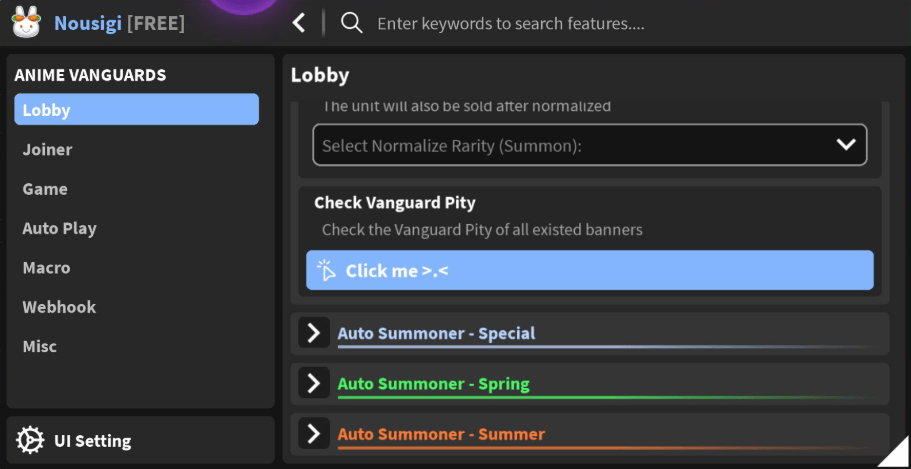Expand the Auto Summoner - Spring section

tap(314, 383)
